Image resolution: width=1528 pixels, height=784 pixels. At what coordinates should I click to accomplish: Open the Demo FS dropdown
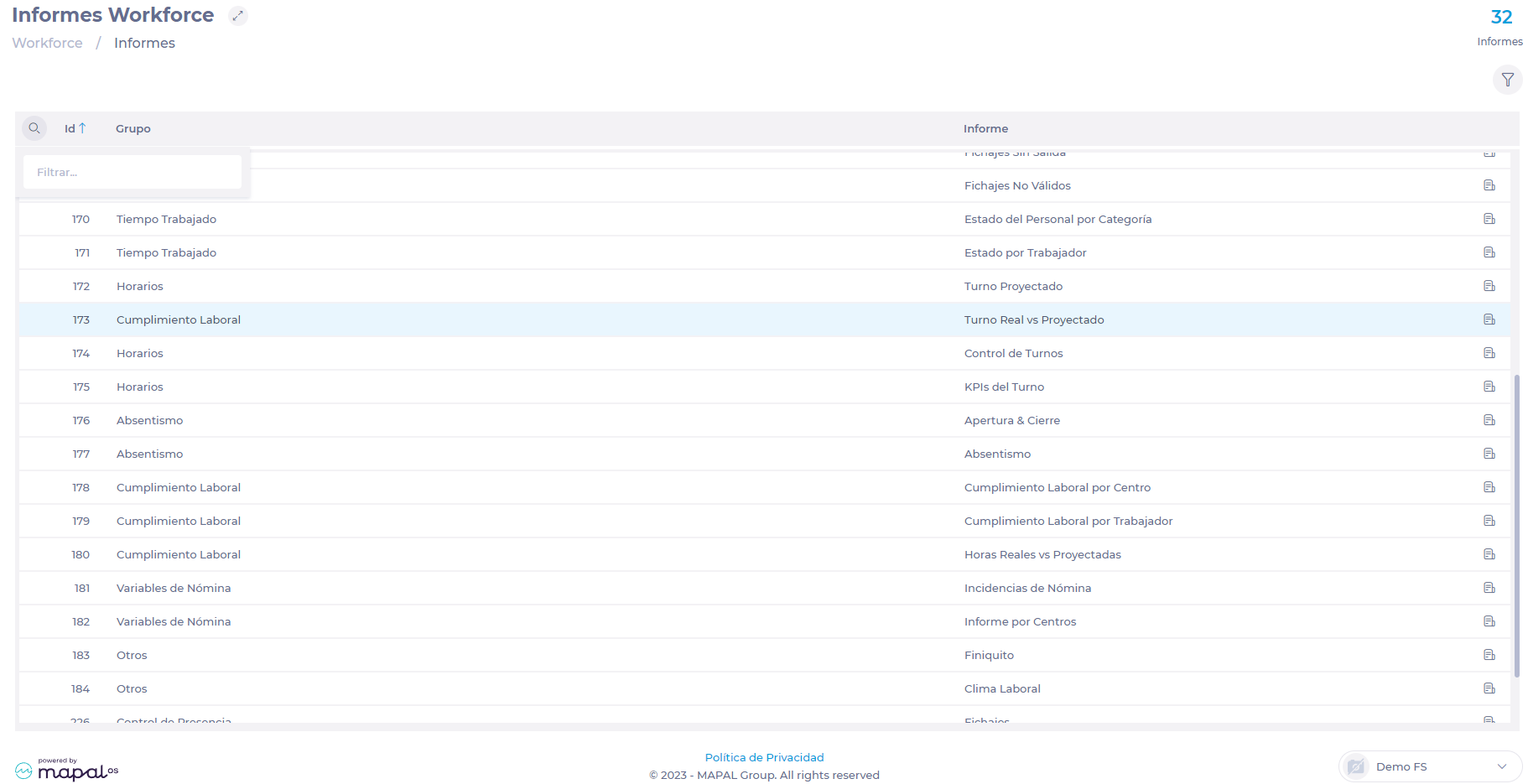[1431, 766]
